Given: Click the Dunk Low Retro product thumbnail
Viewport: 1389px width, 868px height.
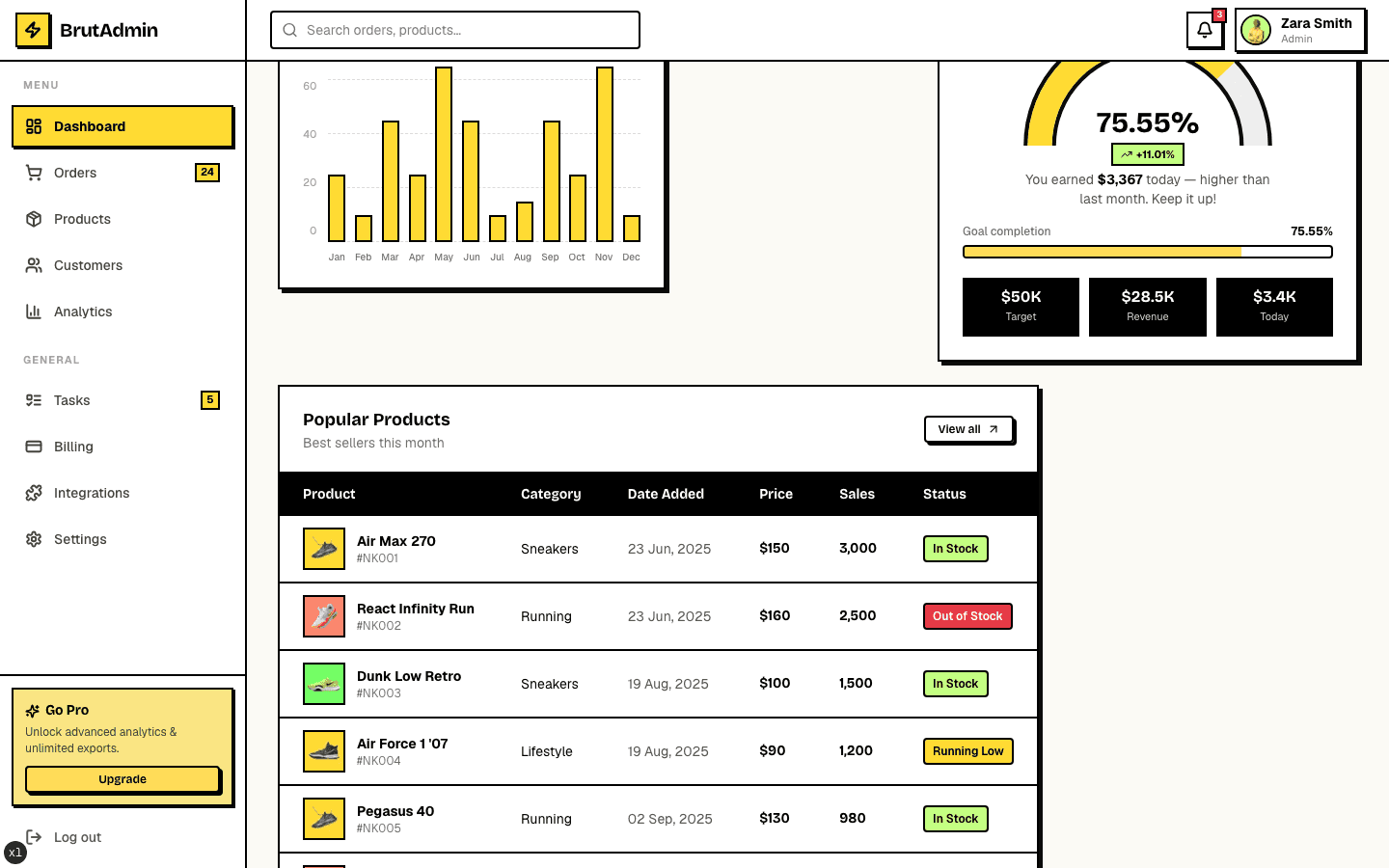Looking at the screenshot, I should pos(324,684).
